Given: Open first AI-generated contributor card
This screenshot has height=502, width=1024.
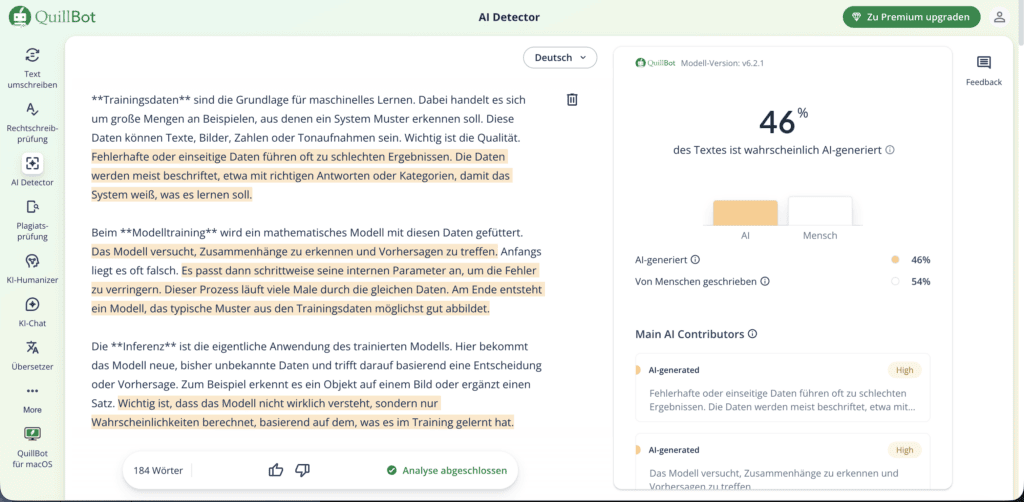Looking at the screenshot, I should (x=782, y=388).
